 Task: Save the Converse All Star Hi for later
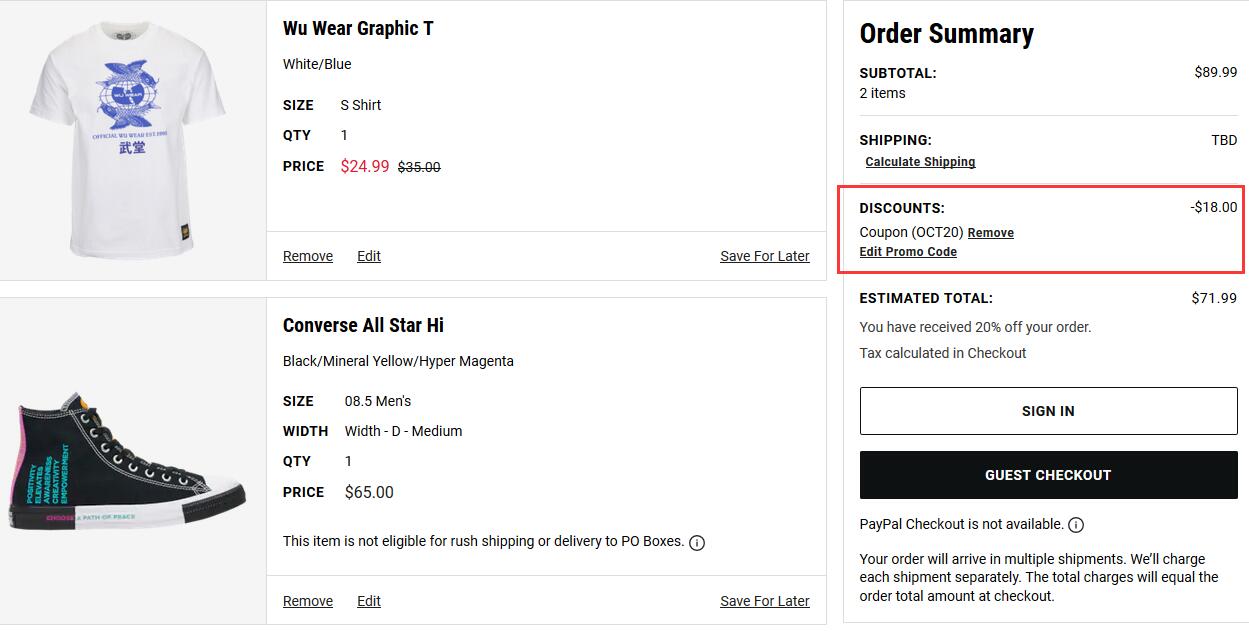click(764, 601)
